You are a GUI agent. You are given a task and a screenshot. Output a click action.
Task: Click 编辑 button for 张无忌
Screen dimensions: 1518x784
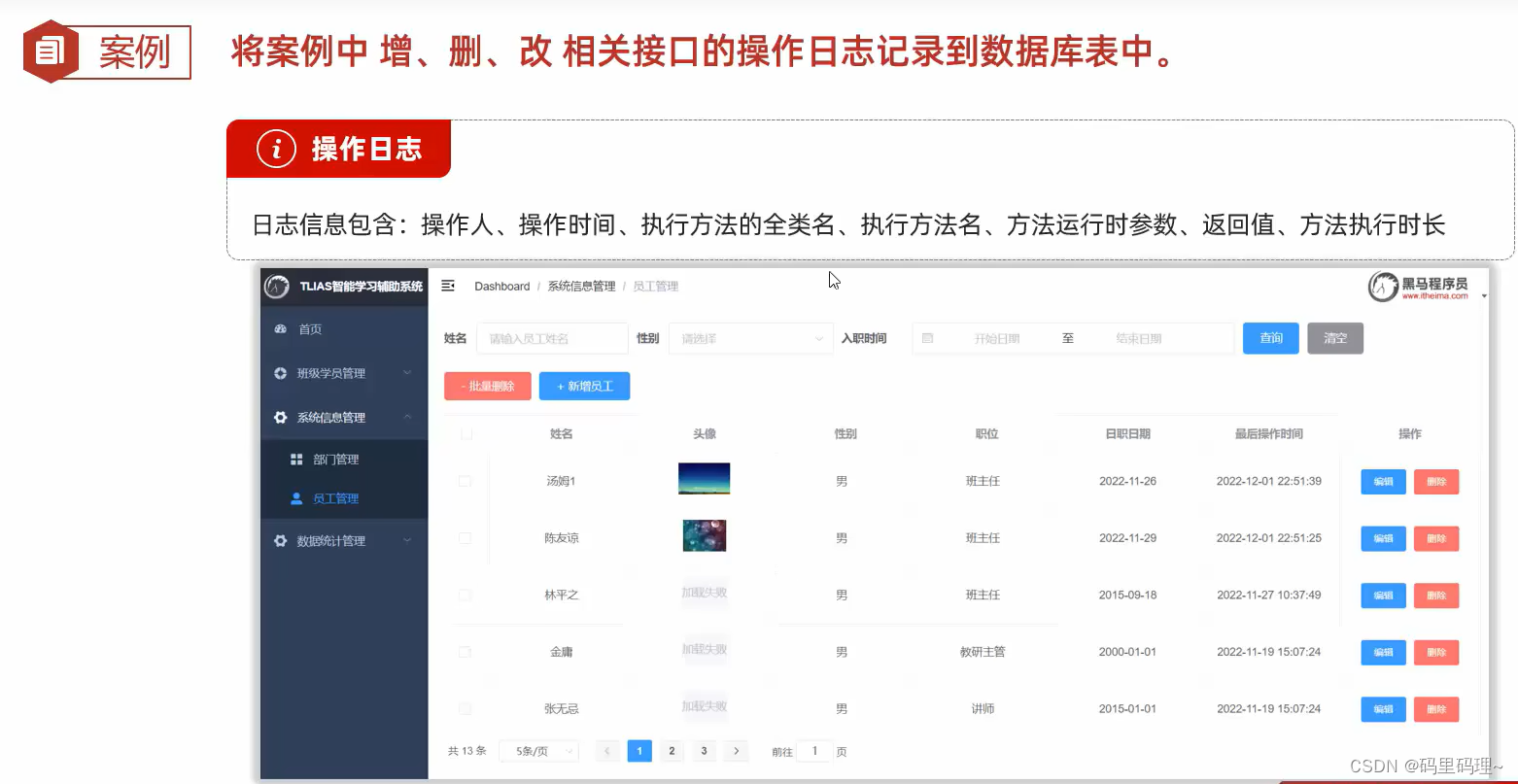pos(1384,710)
